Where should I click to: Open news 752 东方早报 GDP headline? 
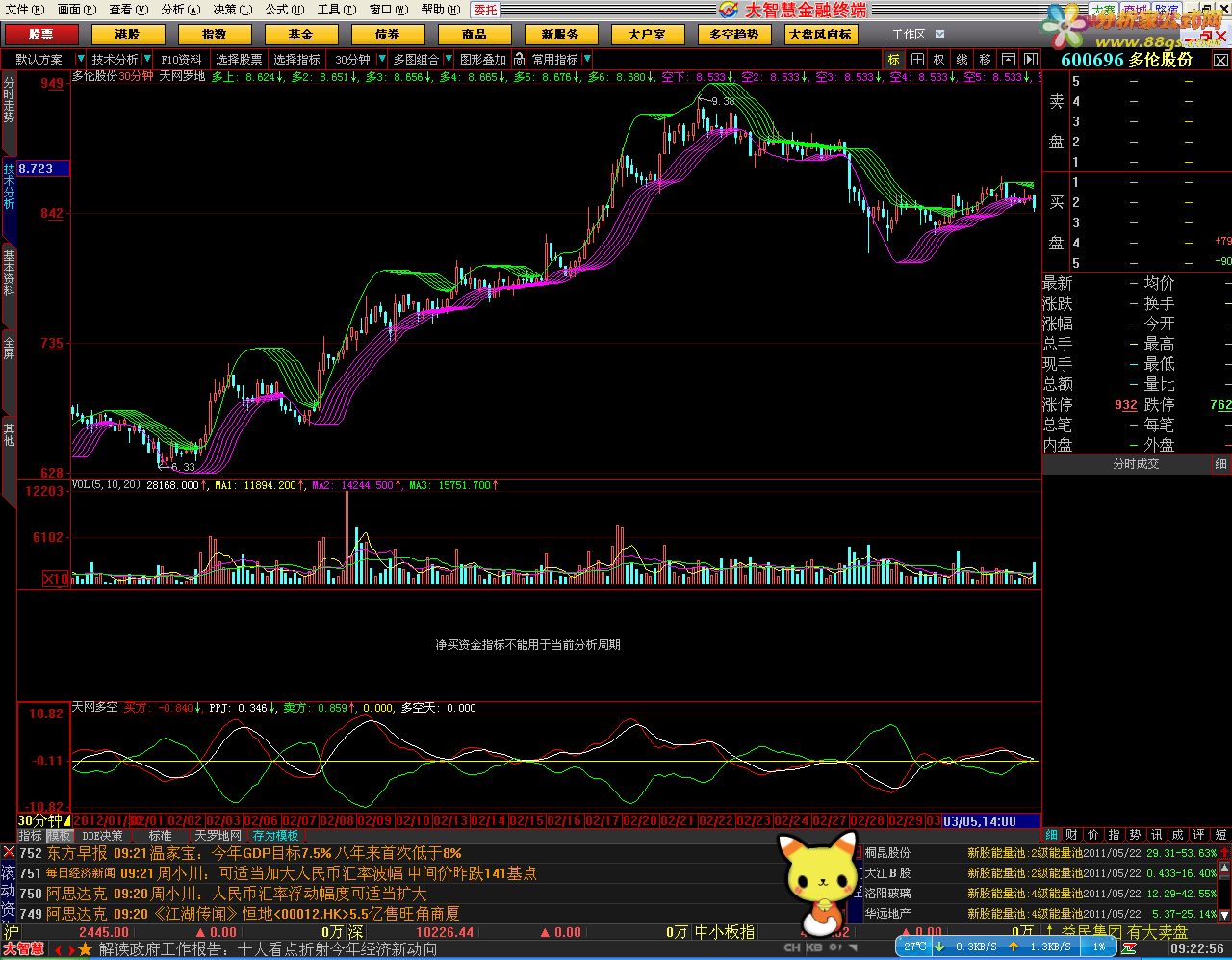240,853
